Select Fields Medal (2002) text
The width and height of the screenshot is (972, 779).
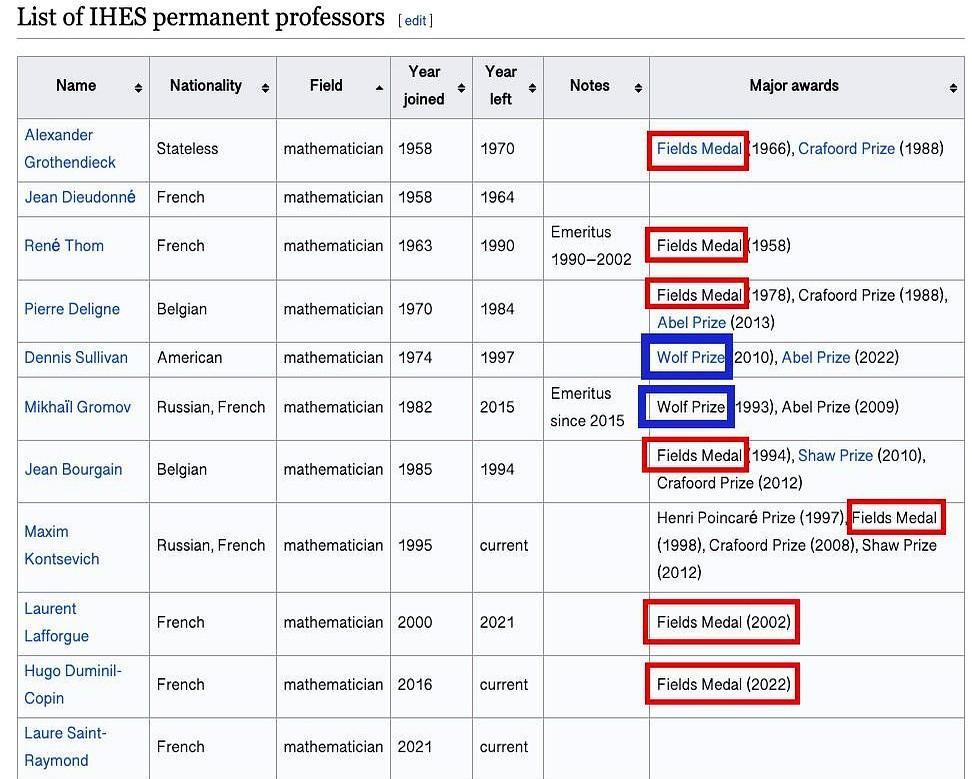click(723, 622)
